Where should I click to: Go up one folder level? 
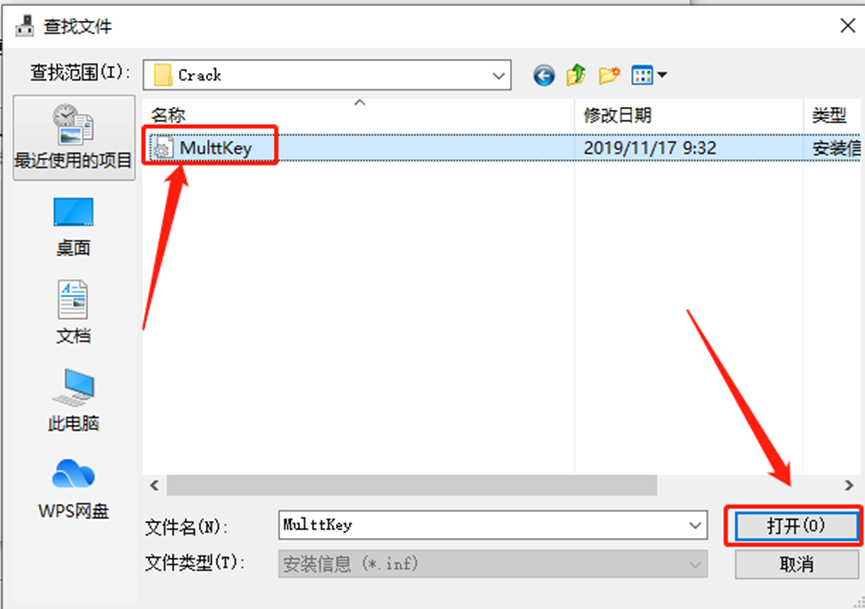coord(576,74)
